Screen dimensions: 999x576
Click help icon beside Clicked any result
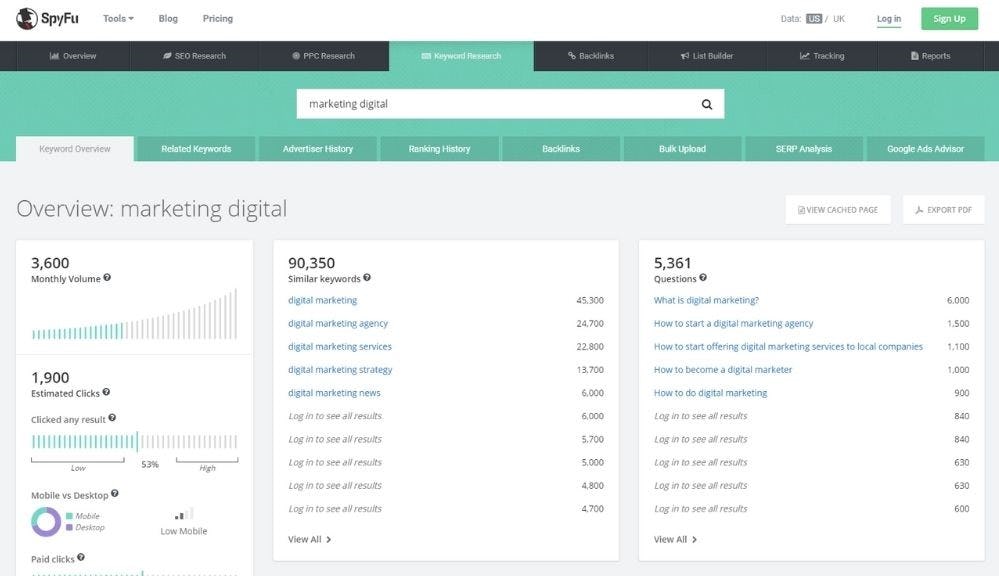(x=112, y=418)
